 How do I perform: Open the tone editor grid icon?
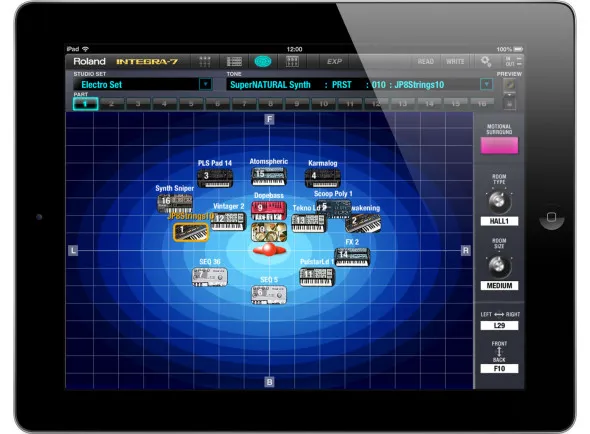pos(292,61)
